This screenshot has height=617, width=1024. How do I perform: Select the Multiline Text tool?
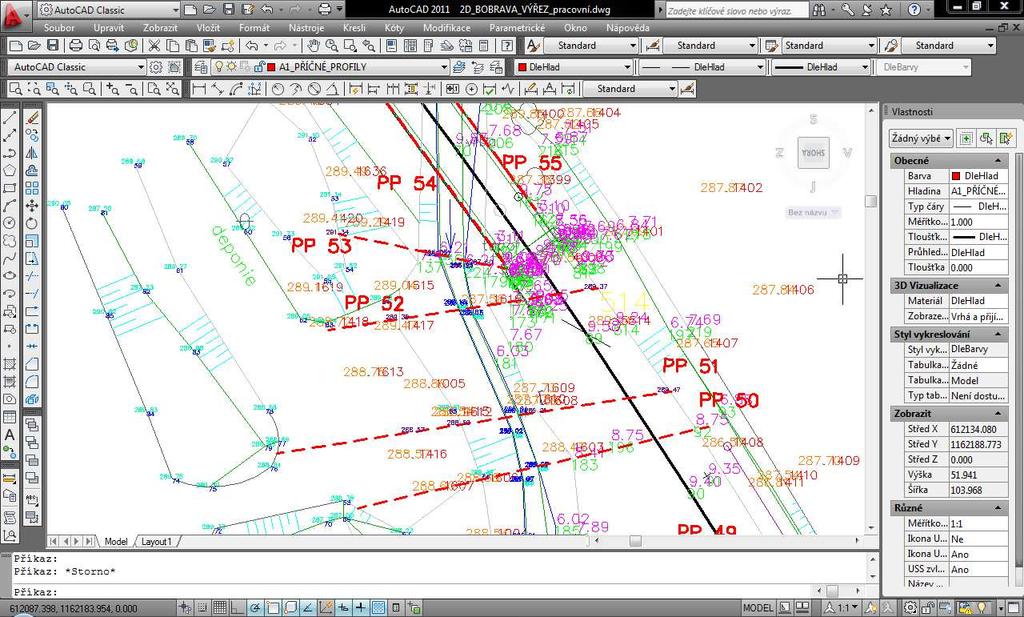pyautogui.click(x=9, y=435)
